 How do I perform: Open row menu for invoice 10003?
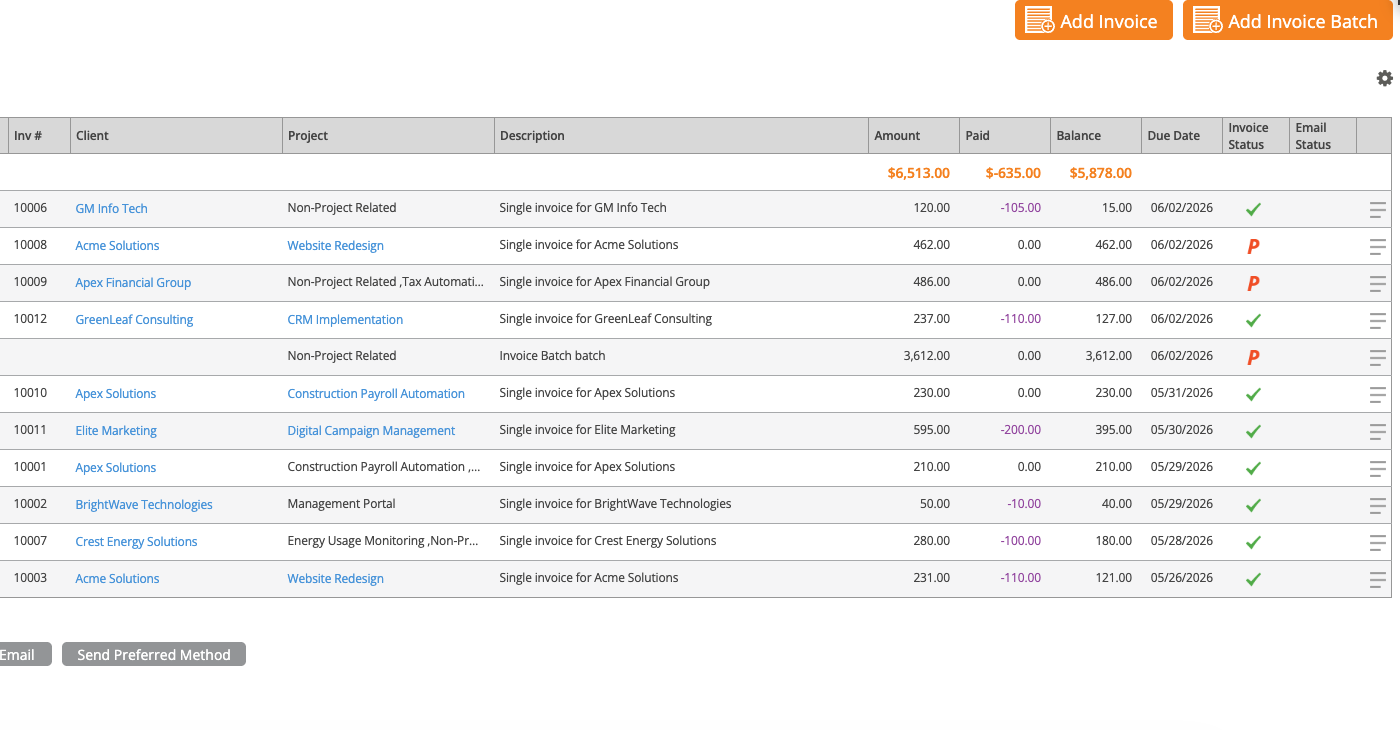click(1378, 579)
